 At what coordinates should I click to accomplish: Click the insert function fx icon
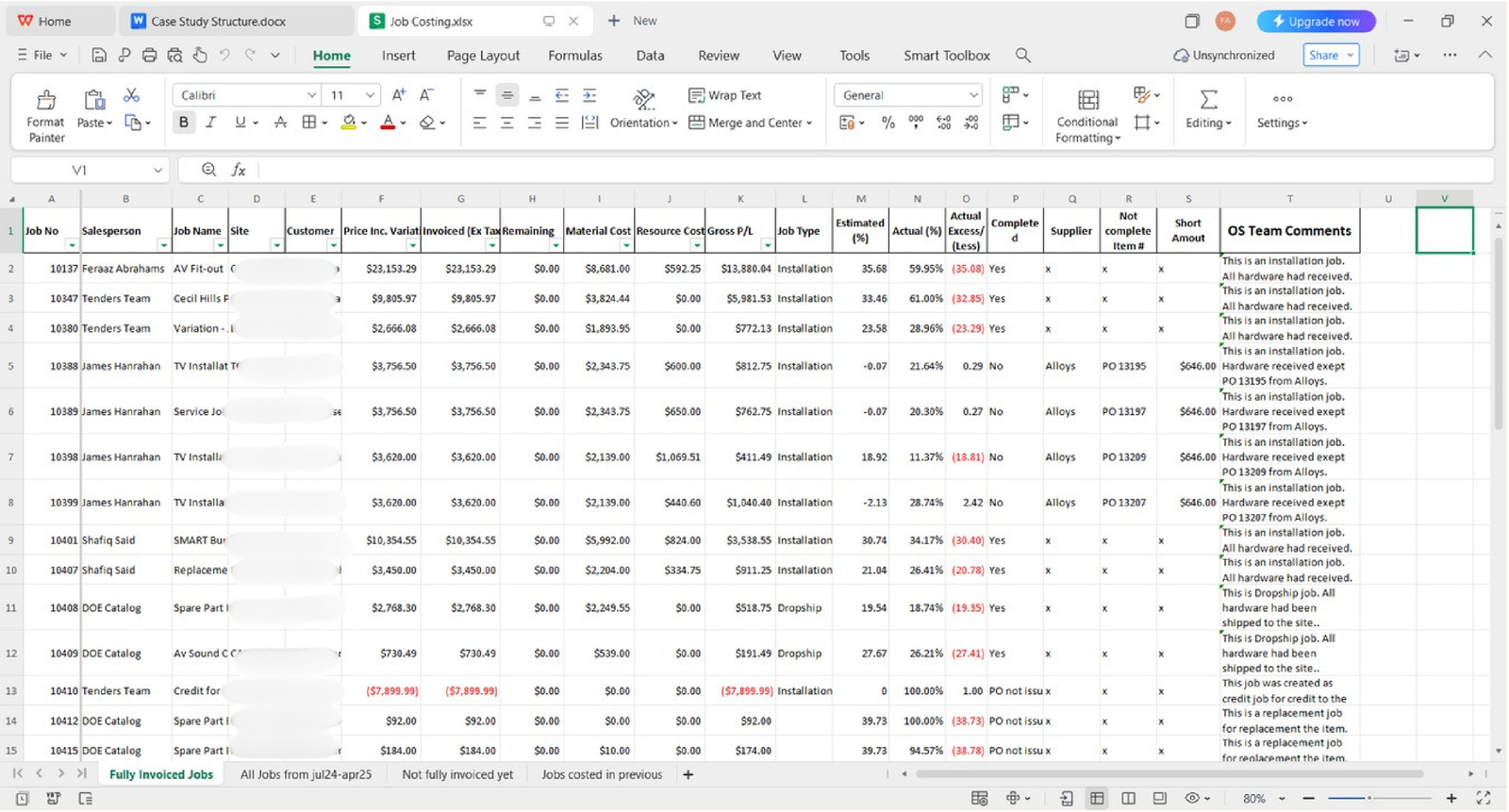click(x=239, y=170)
